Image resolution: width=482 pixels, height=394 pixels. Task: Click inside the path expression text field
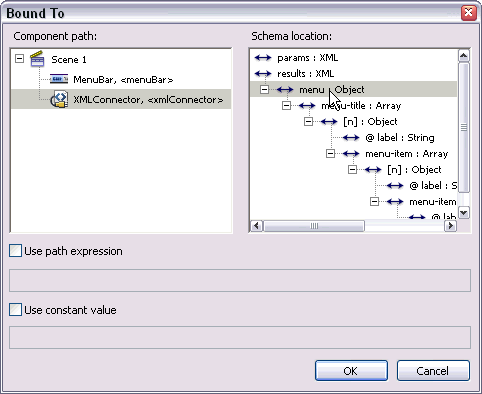[240, 280]
